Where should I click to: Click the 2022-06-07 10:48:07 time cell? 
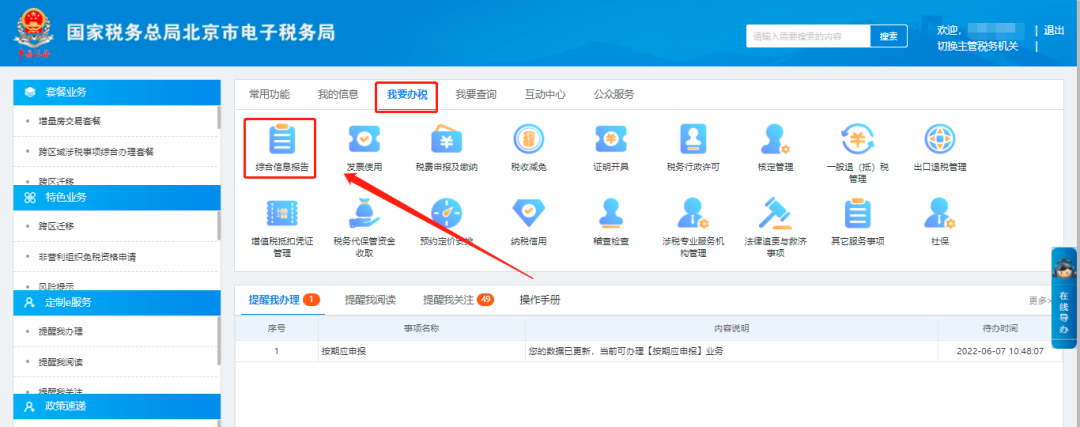click(1000, 351)
